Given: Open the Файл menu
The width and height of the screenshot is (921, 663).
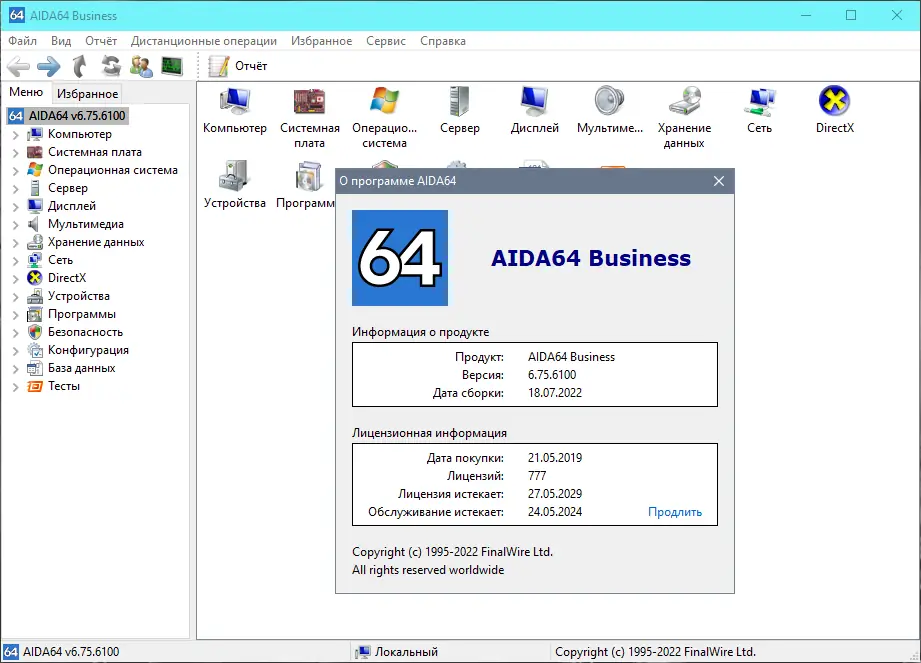Looking at the screenshot, I should (x=22, y=41).
